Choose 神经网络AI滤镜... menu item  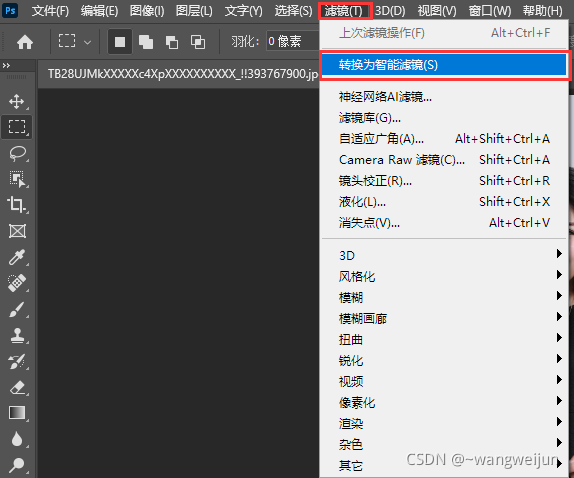(x=444, y=97)
